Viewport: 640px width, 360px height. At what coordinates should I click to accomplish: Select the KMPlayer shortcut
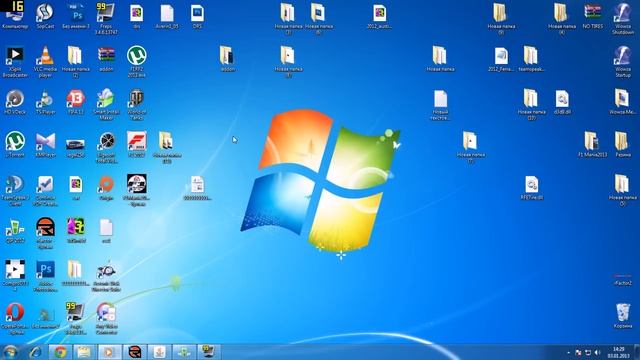45,144
